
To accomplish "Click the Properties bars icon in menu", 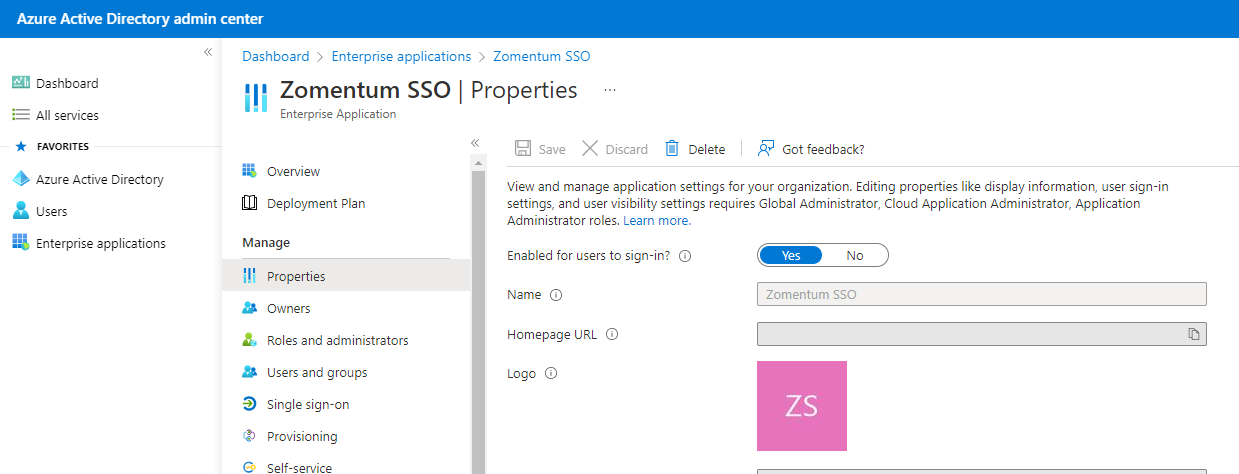I will click(250, 276).
